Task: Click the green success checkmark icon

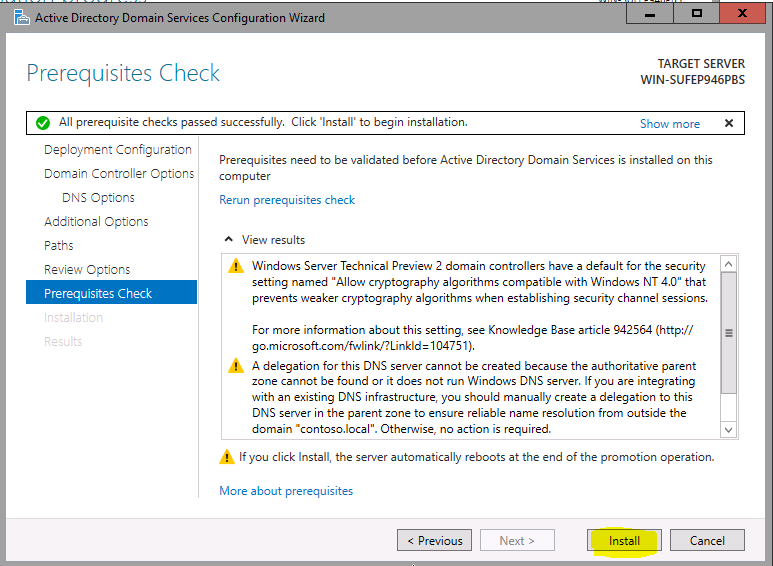Action: coord(43,123)
